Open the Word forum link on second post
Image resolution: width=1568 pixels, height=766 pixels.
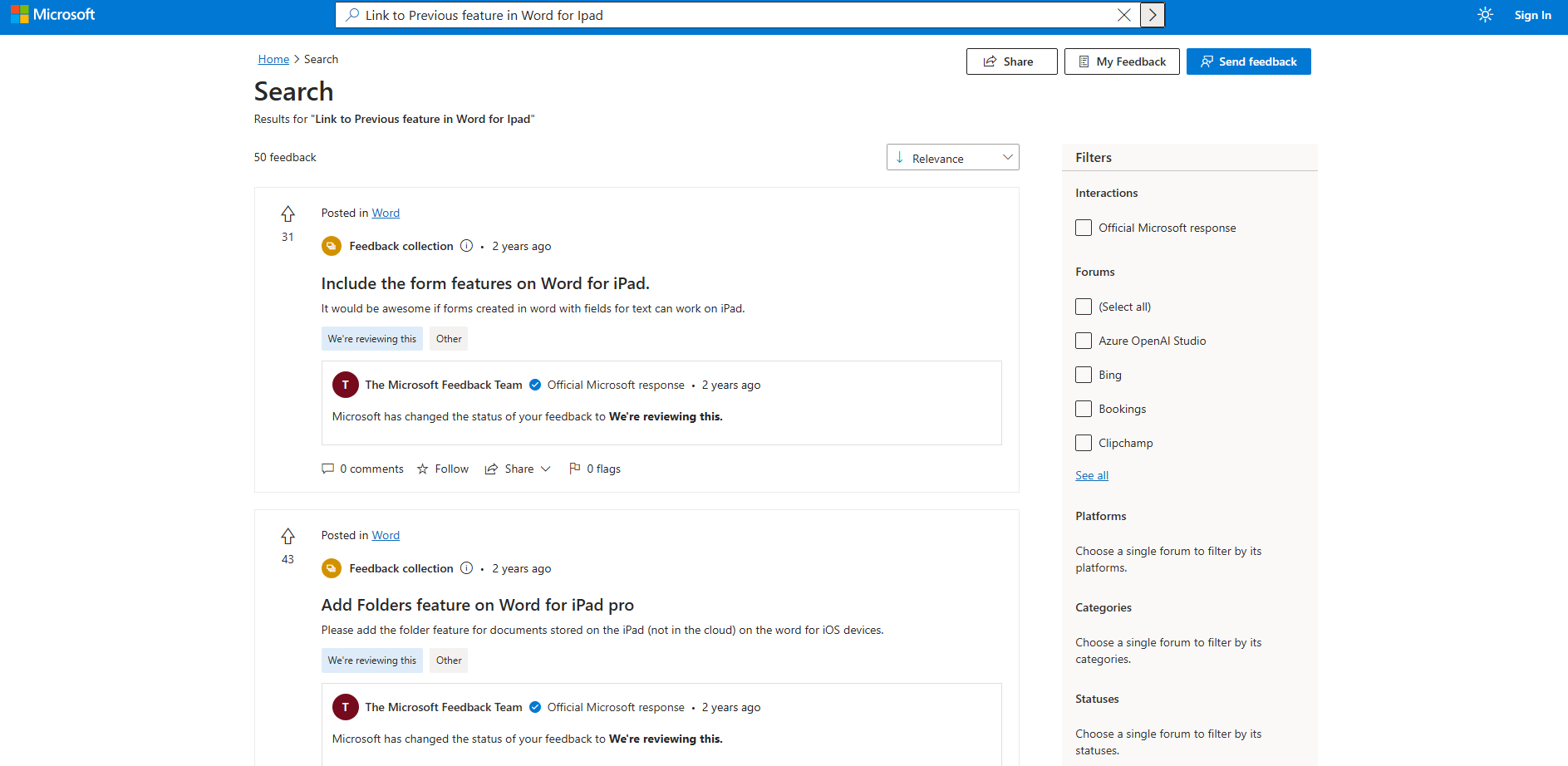386,535
